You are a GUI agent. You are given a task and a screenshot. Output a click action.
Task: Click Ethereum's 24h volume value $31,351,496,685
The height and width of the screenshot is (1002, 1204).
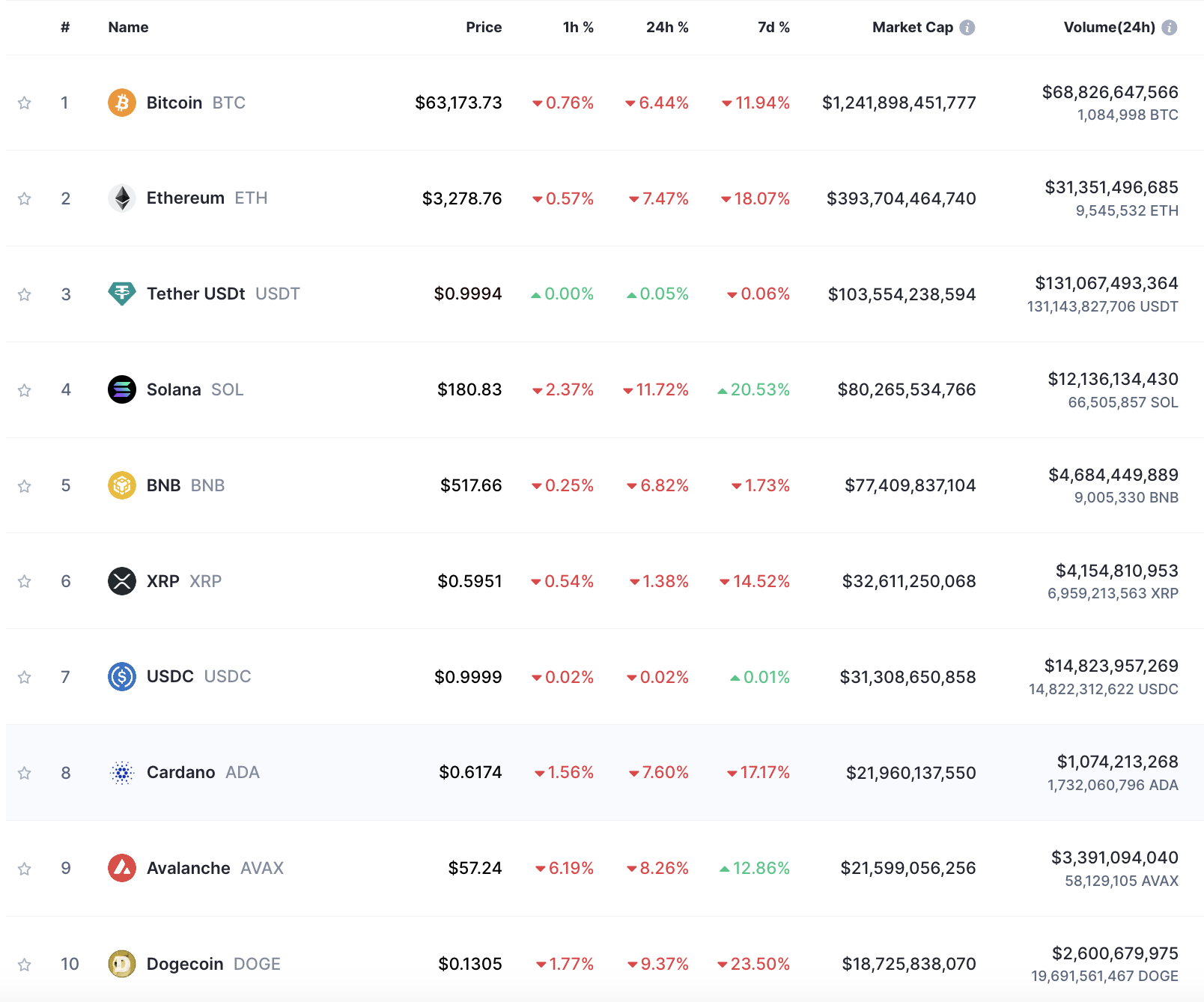1111,187
